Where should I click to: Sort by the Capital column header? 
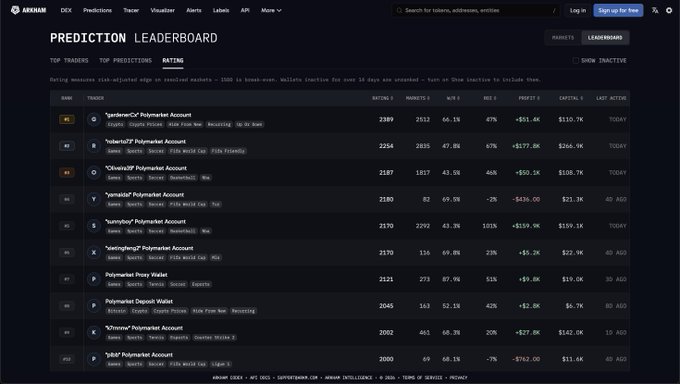tap(571, 98)
